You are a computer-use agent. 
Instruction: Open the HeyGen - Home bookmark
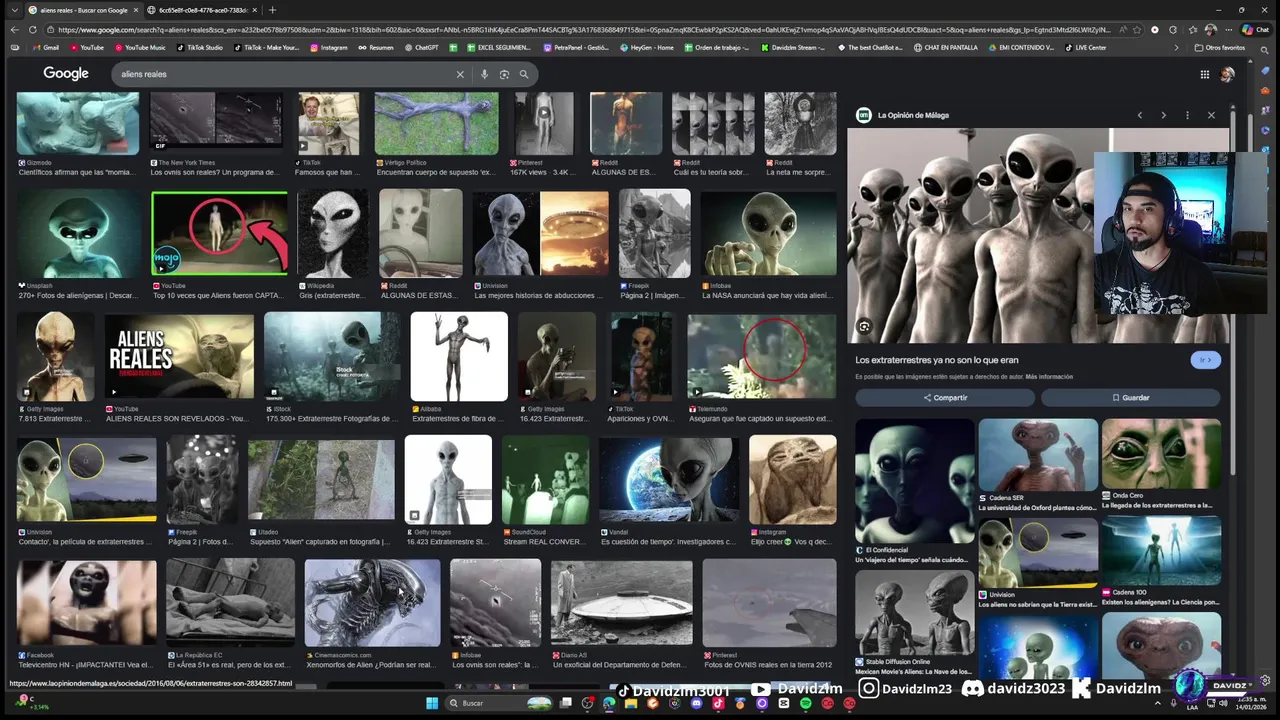pos(646,47)
